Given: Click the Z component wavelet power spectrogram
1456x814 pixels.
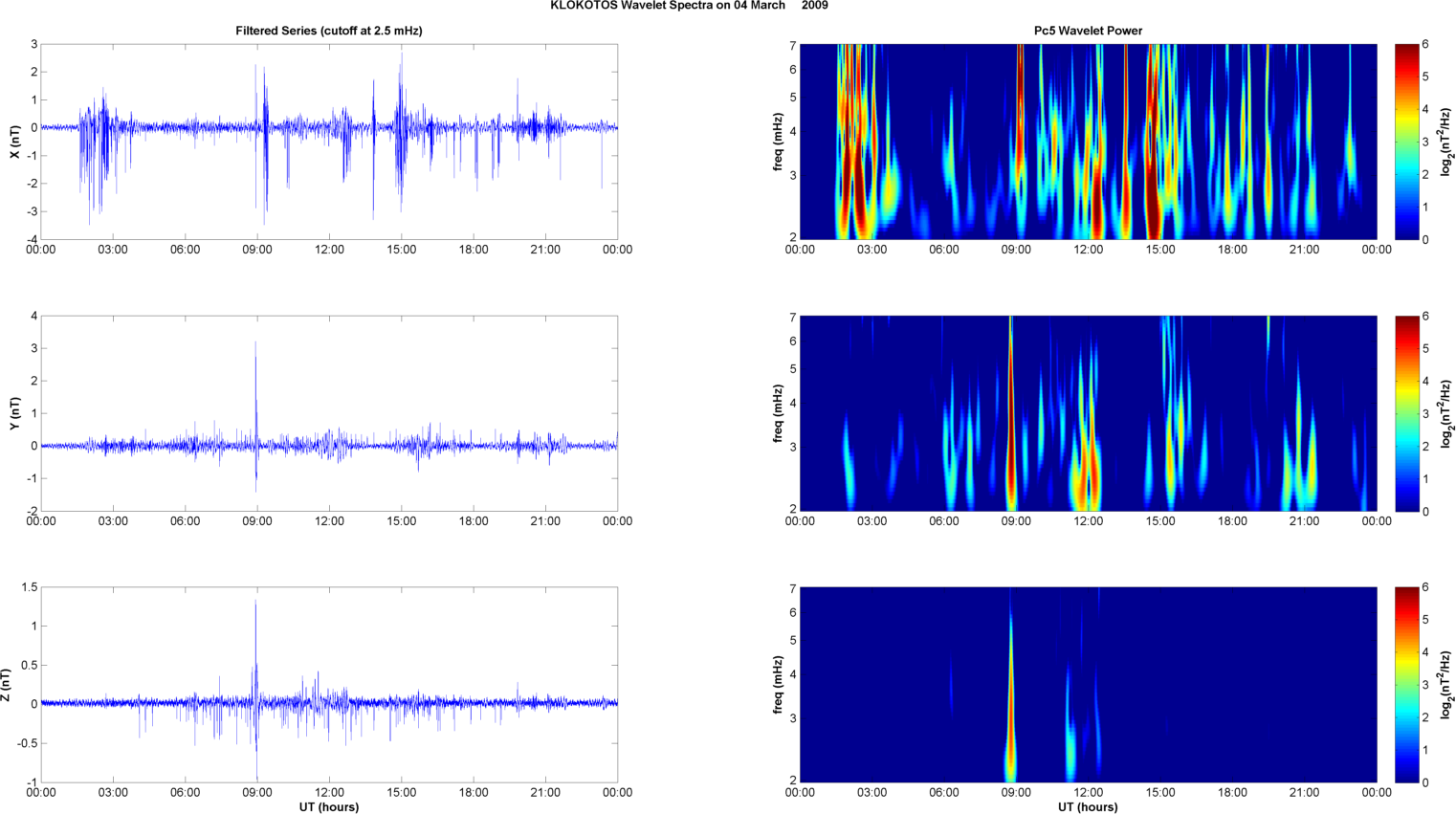Looking at the screenshot, I should (x=1088, y=685).
